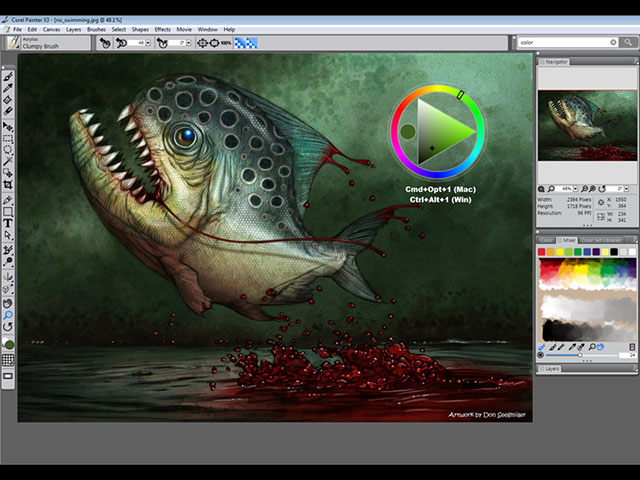Screen dimensions: 640x480
Task: Activate the Rectangular Selection tool
Action: [8, 139]
